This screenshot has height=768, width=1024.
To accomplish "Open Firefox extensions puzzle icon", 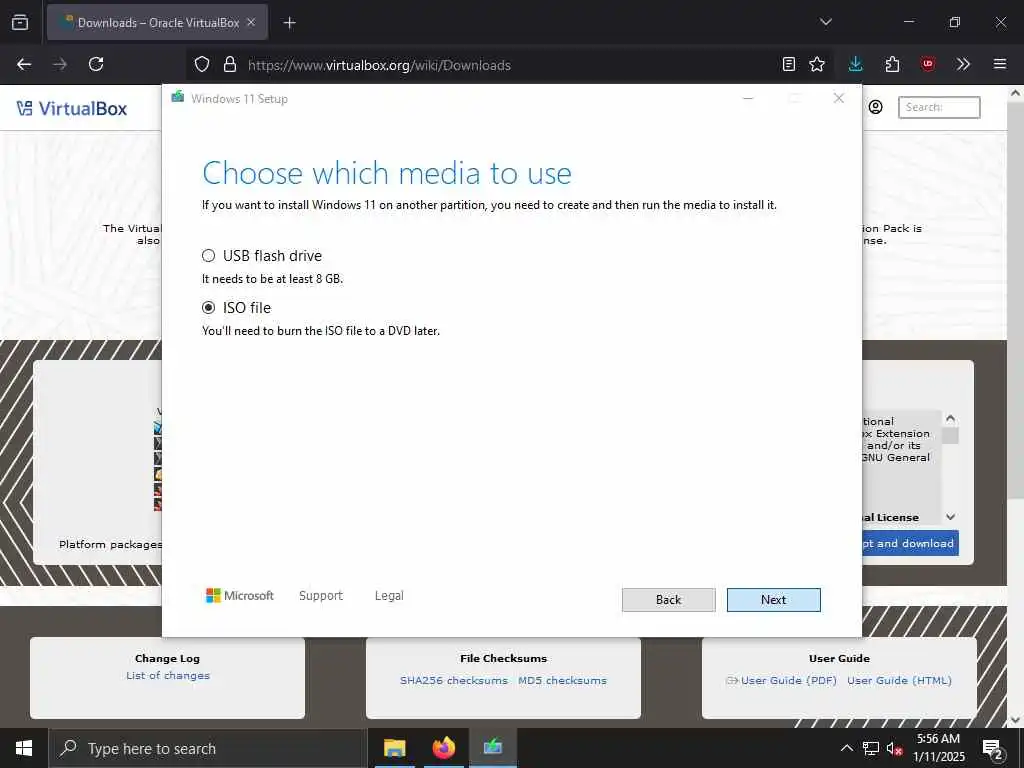I will [892, 64].
